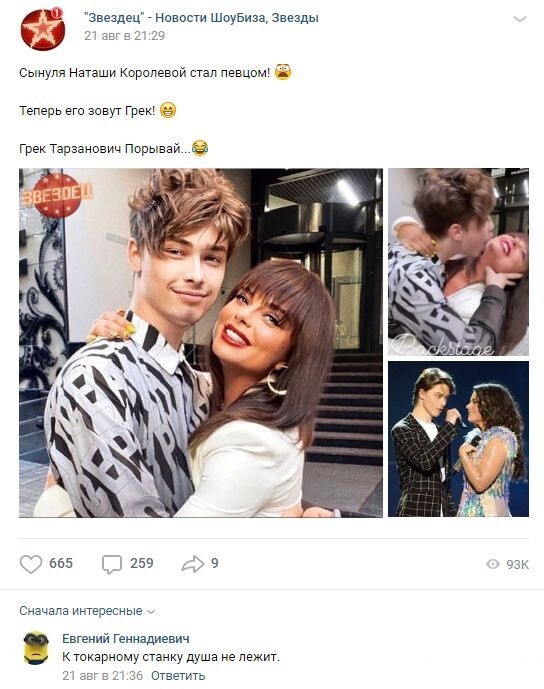Open the post timestamp '21 авг в 21:29'
Screen dimensions: 544x689
click(x=124, y=36)
